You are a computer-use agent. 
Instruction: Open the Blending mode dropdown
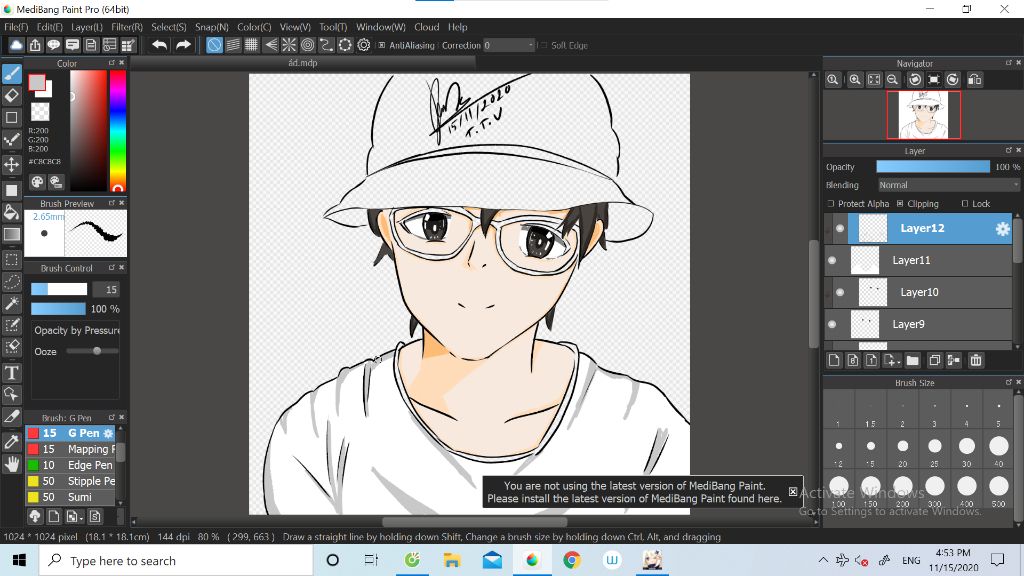click(948, 185)
